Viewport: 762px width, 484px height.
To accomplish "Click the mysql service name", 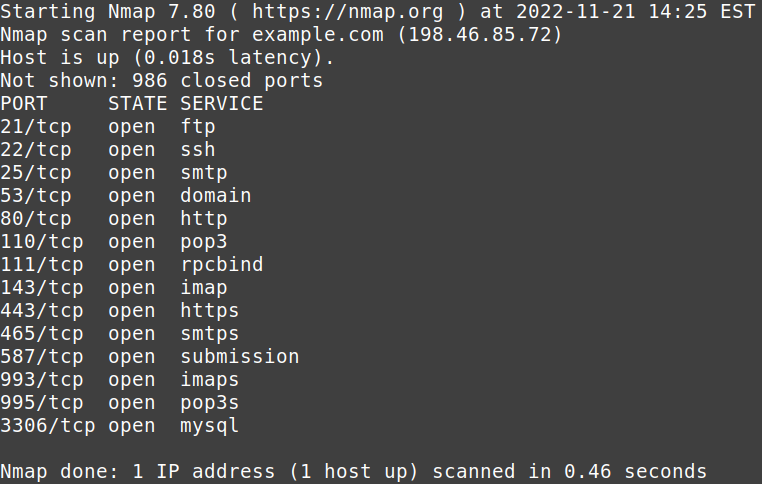I will 210,425.
